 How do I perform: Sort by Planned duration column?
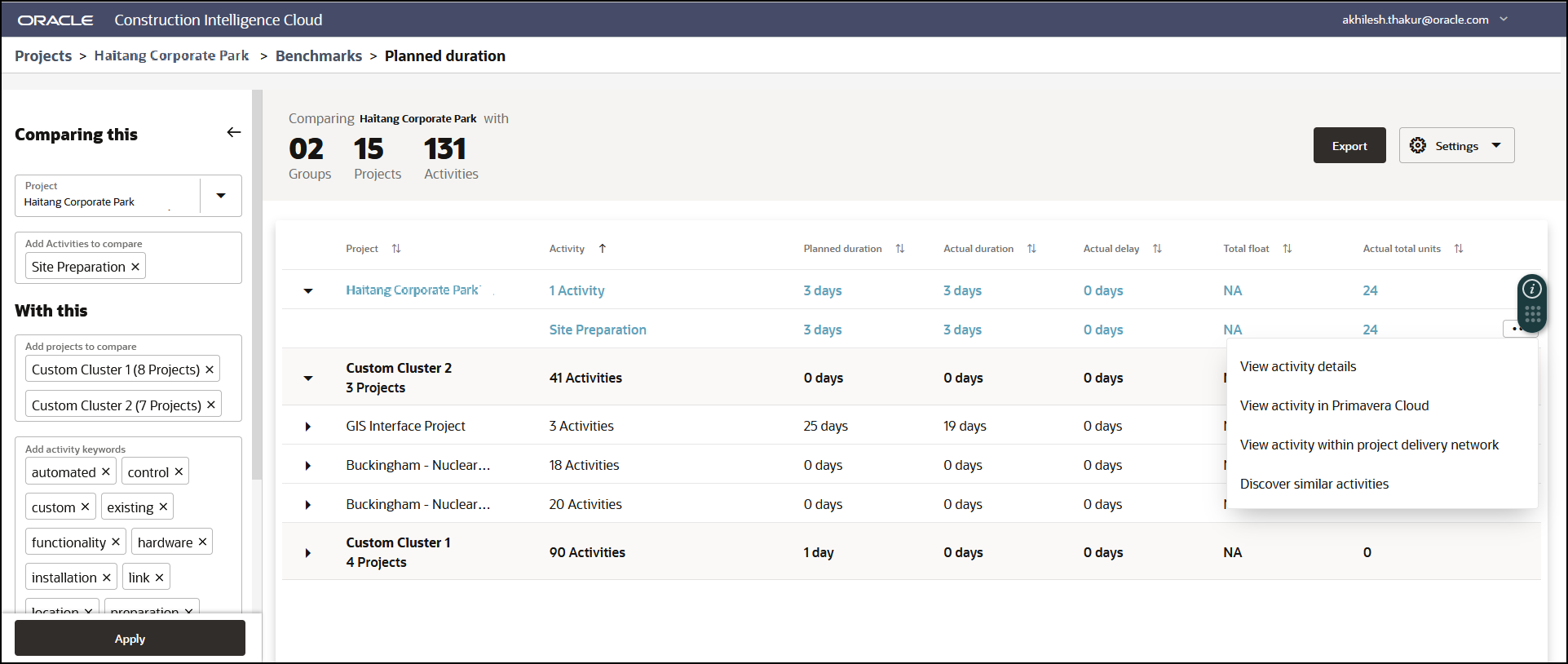point(900,249)
